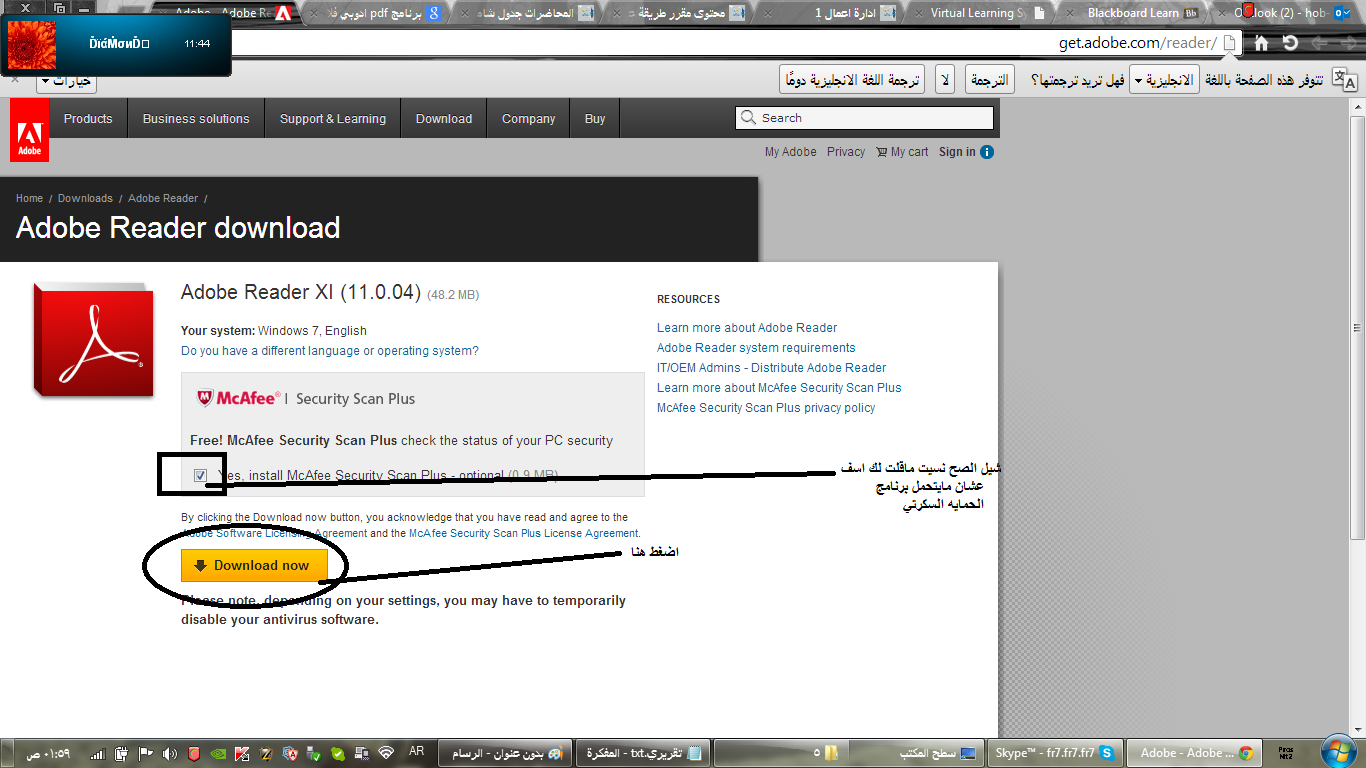Screen dimensions: 1366x768
Task: Open the Business solutions menu
Action: tap(196, 118)
